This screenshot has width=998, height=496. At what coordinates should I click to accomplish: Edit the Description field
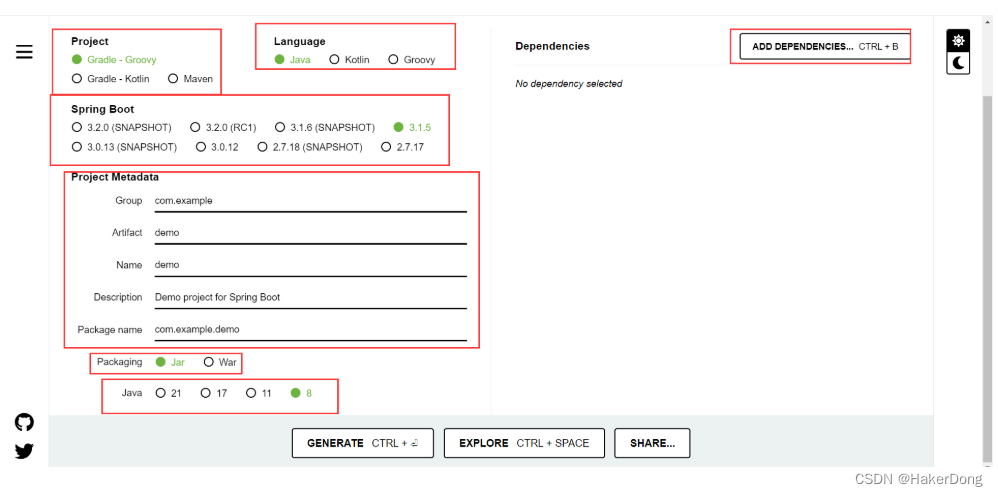click(x=311, y=297)
